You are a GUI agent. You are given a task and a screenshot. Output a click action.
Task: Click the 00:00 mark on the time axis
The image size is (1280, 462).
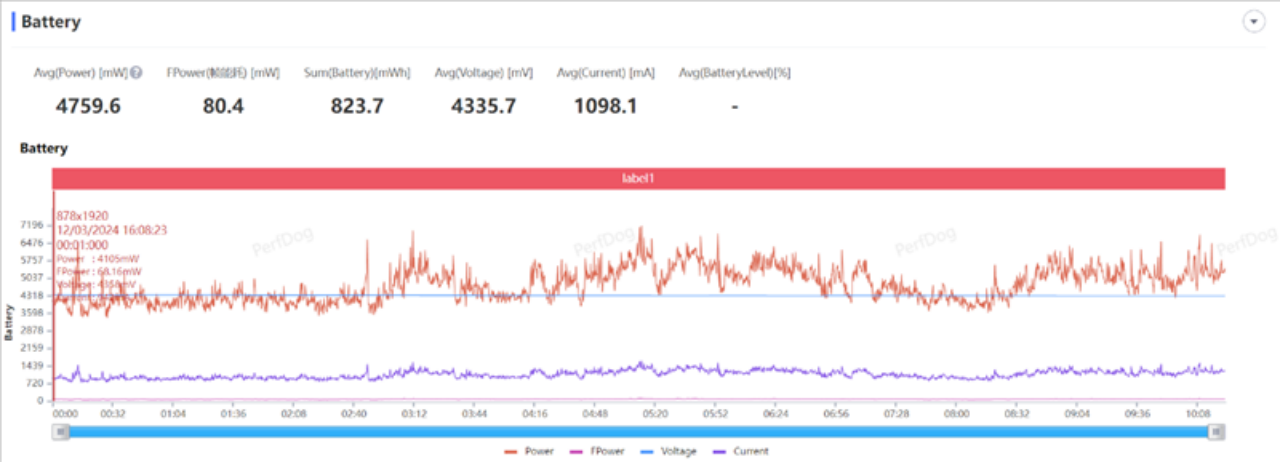(x=66, y=412)
